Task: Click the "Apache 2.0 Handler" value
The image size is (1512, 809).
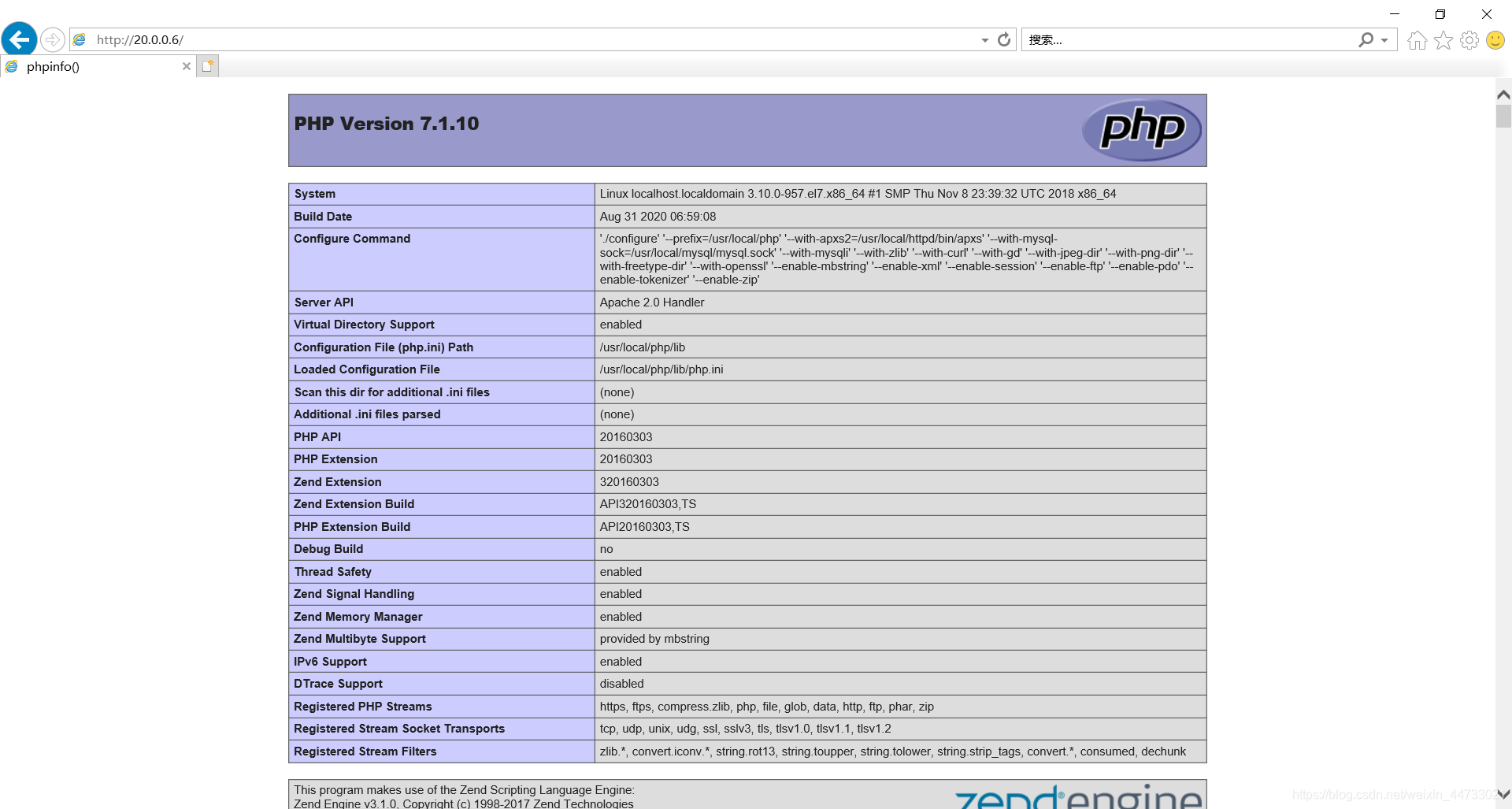Action: [652, 302]
